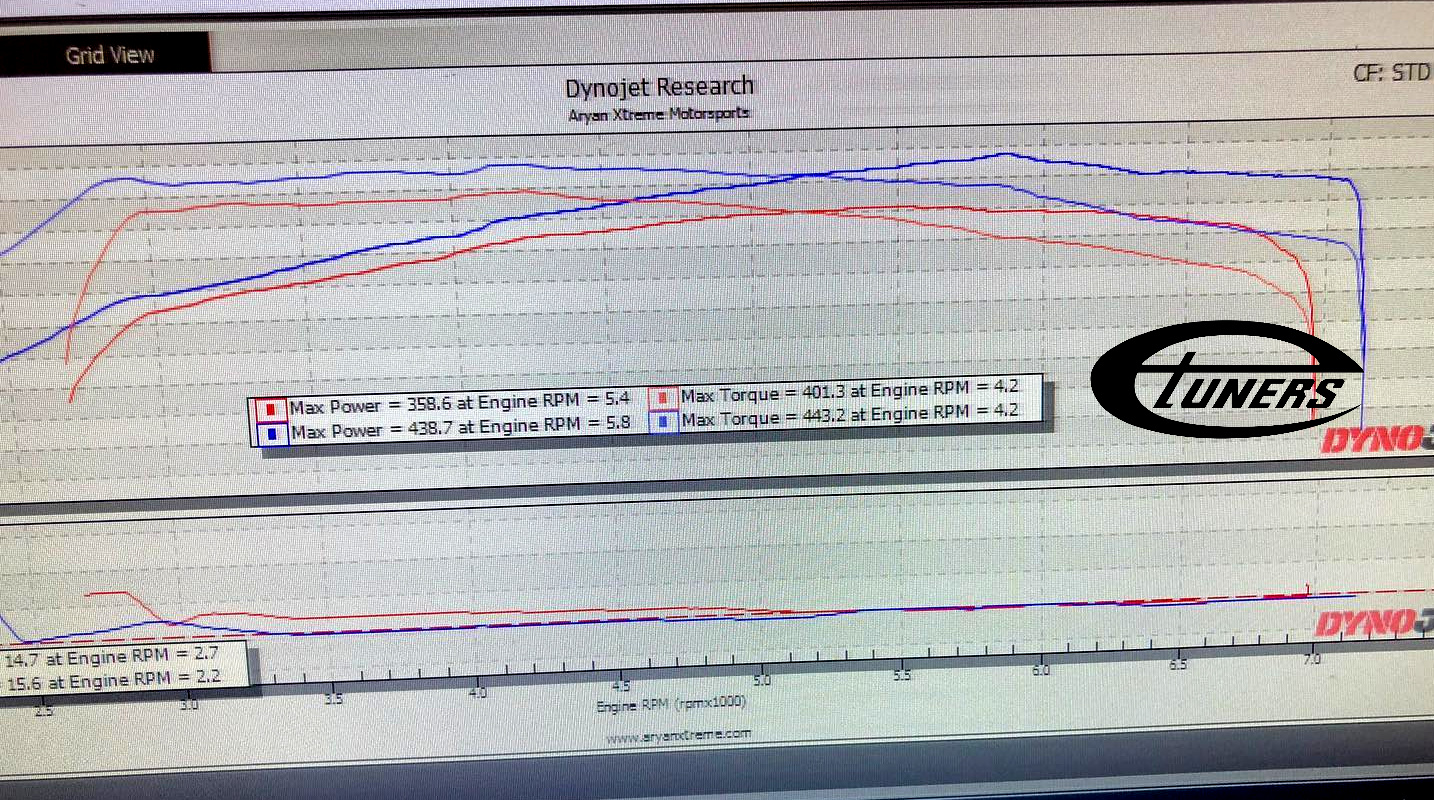Image resolution: width=1434 pixels, height=800 pixels.
Task: Click the 4.0 mark on the RPM axis
Action: tap(477, 692)
